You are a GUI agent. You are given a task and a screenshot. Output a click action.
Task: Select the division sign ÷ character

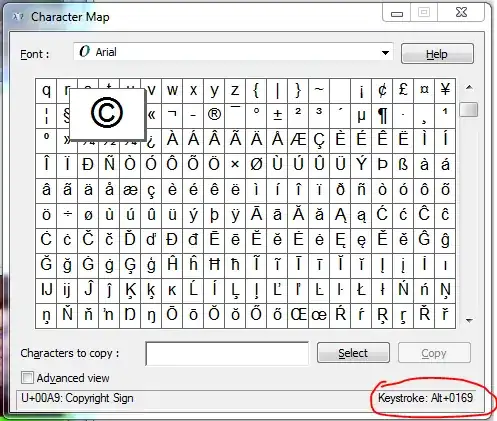pos(67,215)
